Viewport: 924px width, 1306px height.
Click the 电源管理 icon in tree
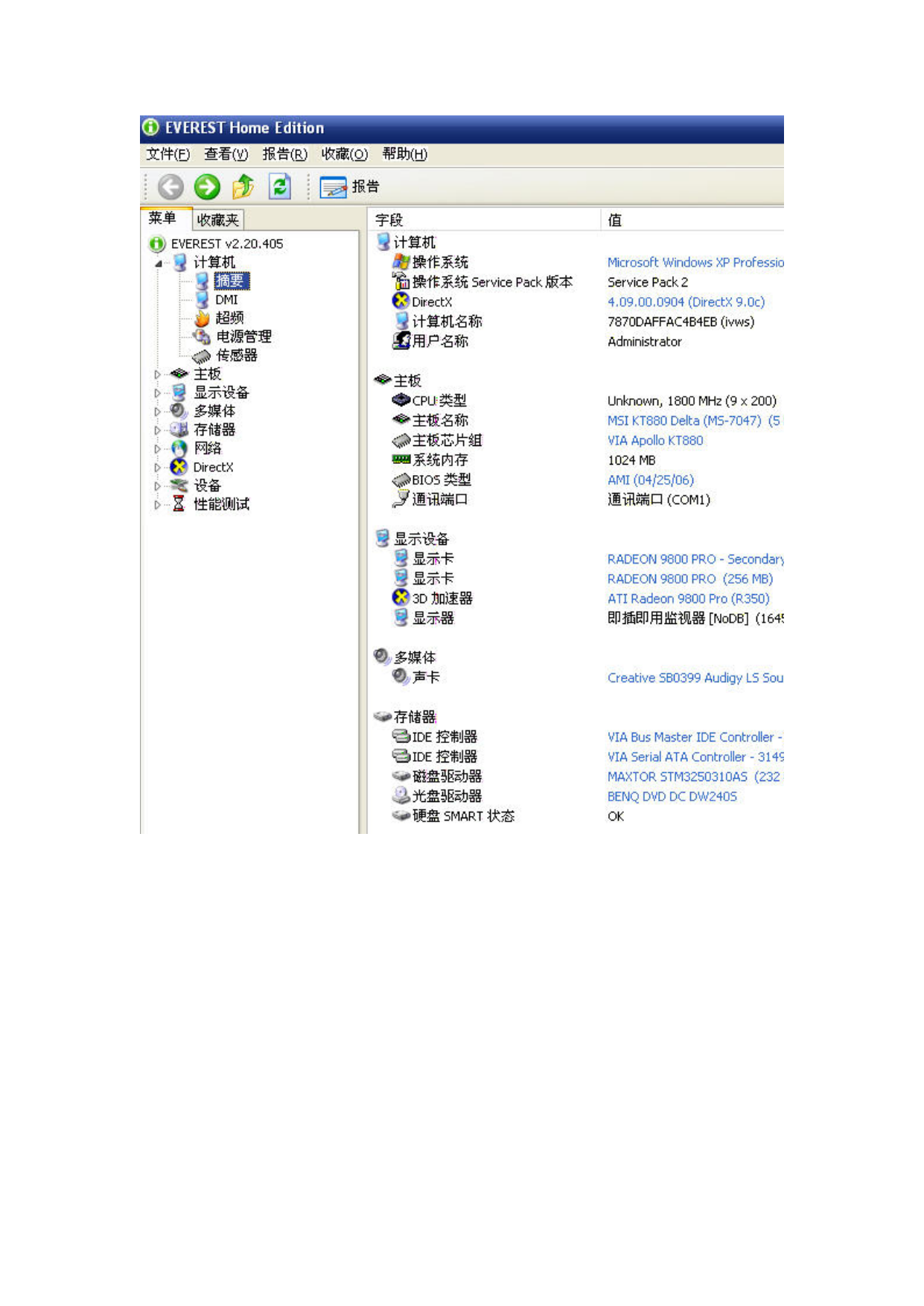coord(202,337)
